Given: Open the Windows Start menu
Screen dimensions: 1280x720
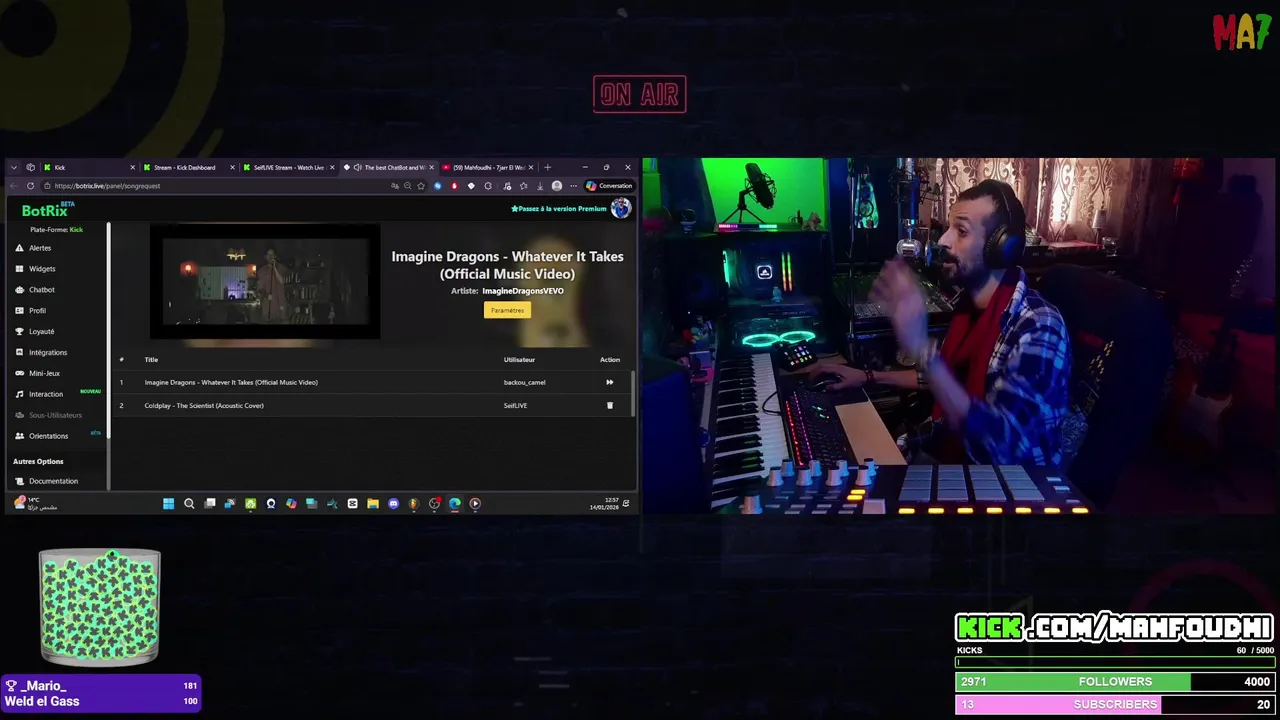Looking at the screenshot, I should 168,504.
